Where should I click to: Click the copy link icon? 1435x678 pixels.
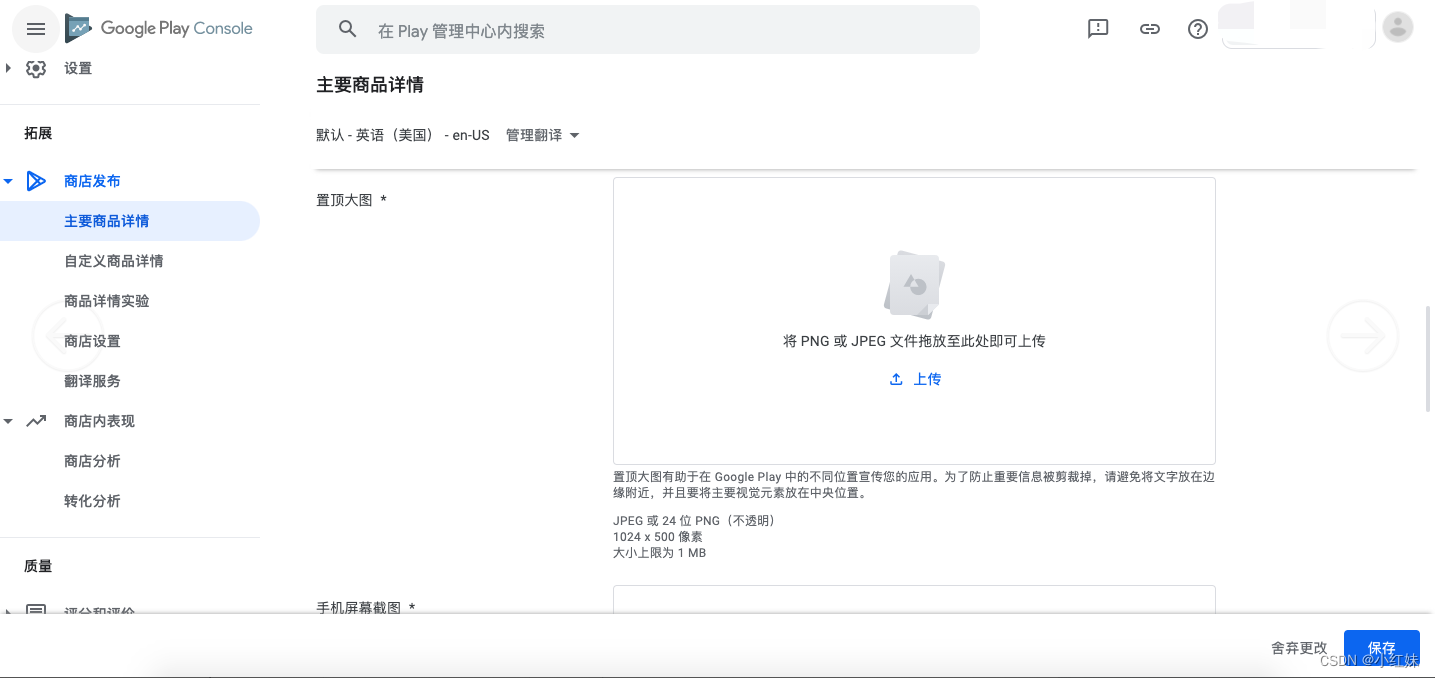(x=1149, y=29)
